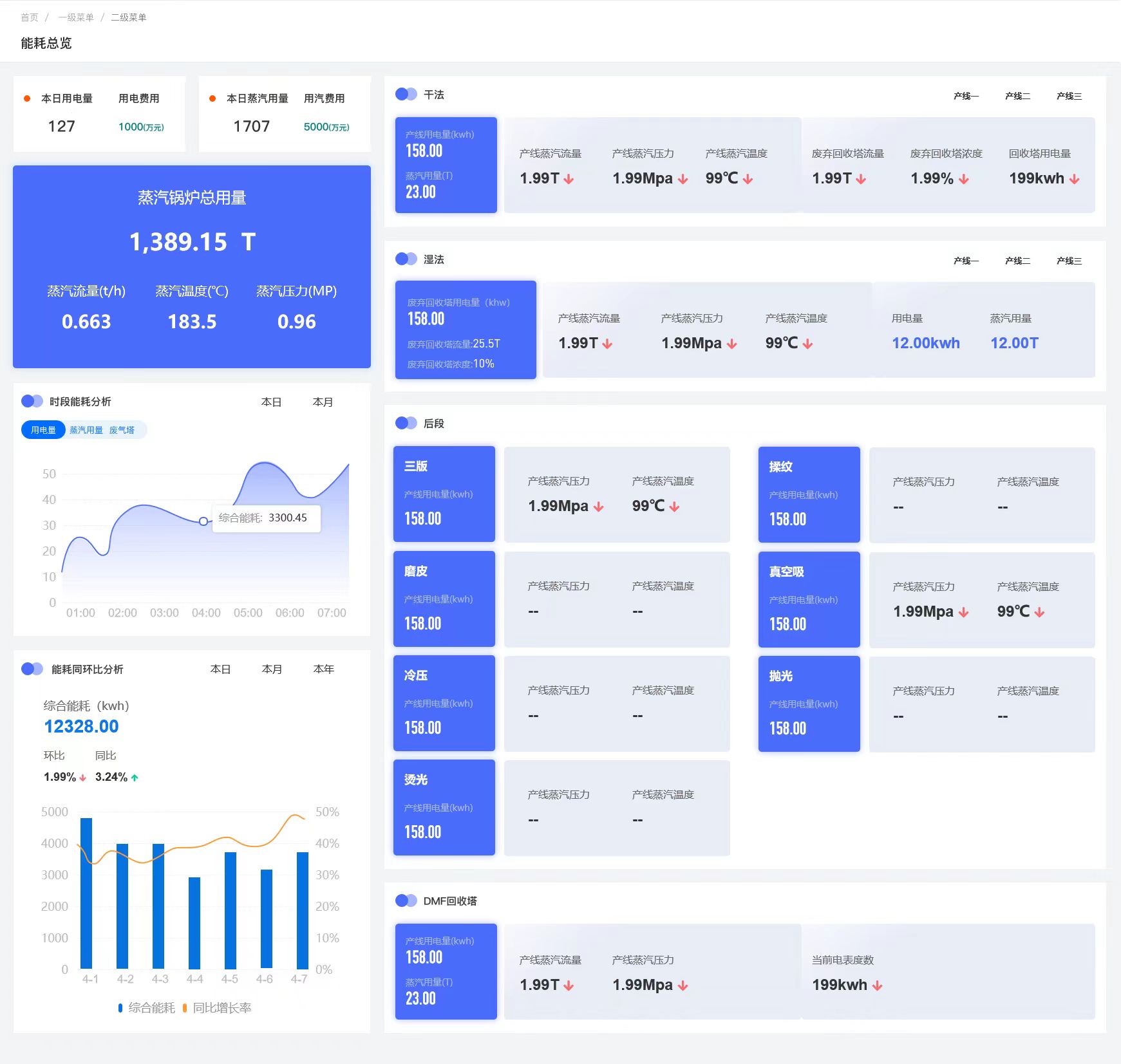Viewport: 1121px width, 1064px height.
Task: Click the orange dot beside 本日蒸汽用量
Action: pyautogui.click(x=212, y=98)
